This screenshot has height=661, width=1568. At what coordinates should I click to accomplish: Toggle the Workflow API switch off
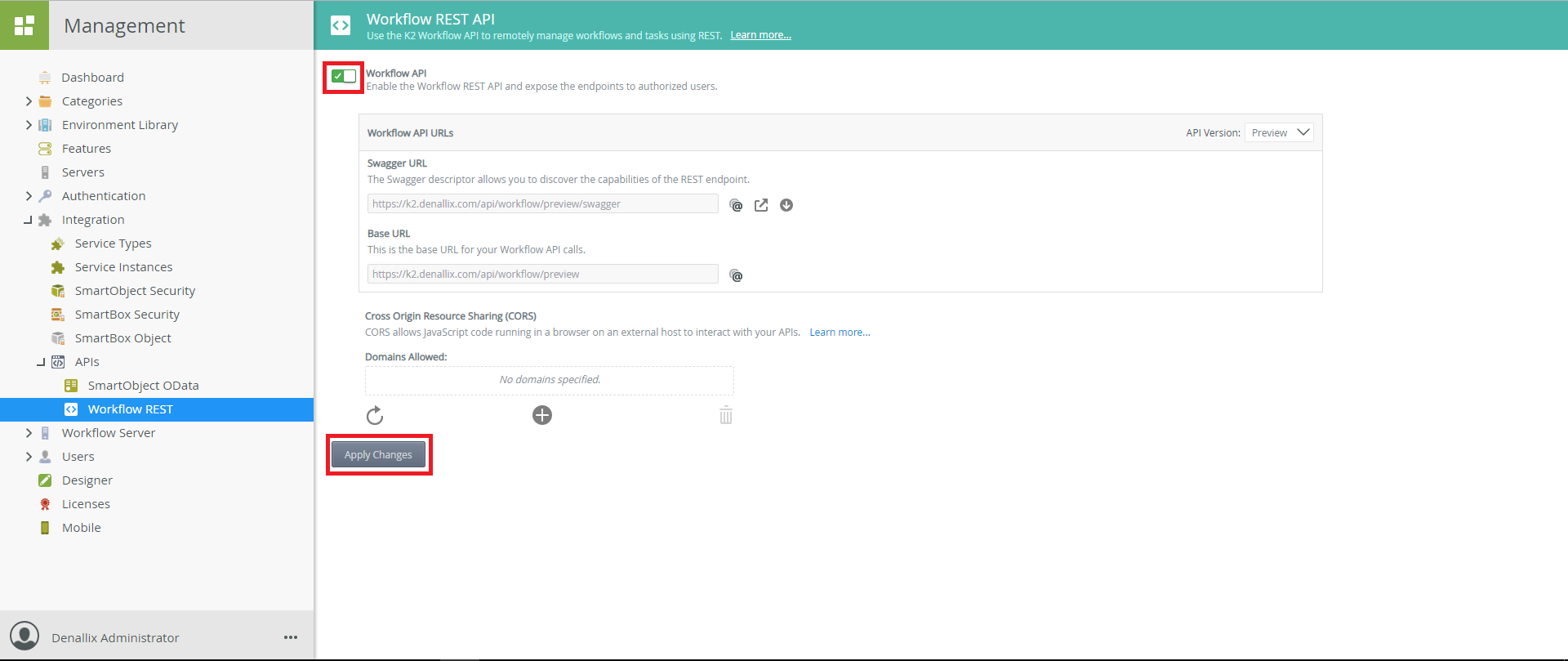coord(344,77)
